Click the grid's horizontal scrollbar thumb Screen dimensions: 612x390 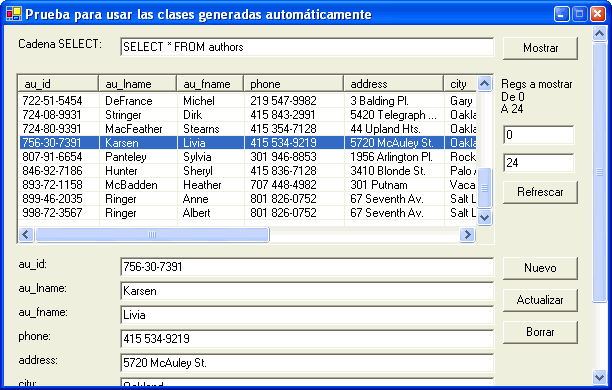(x=152, y=235)
